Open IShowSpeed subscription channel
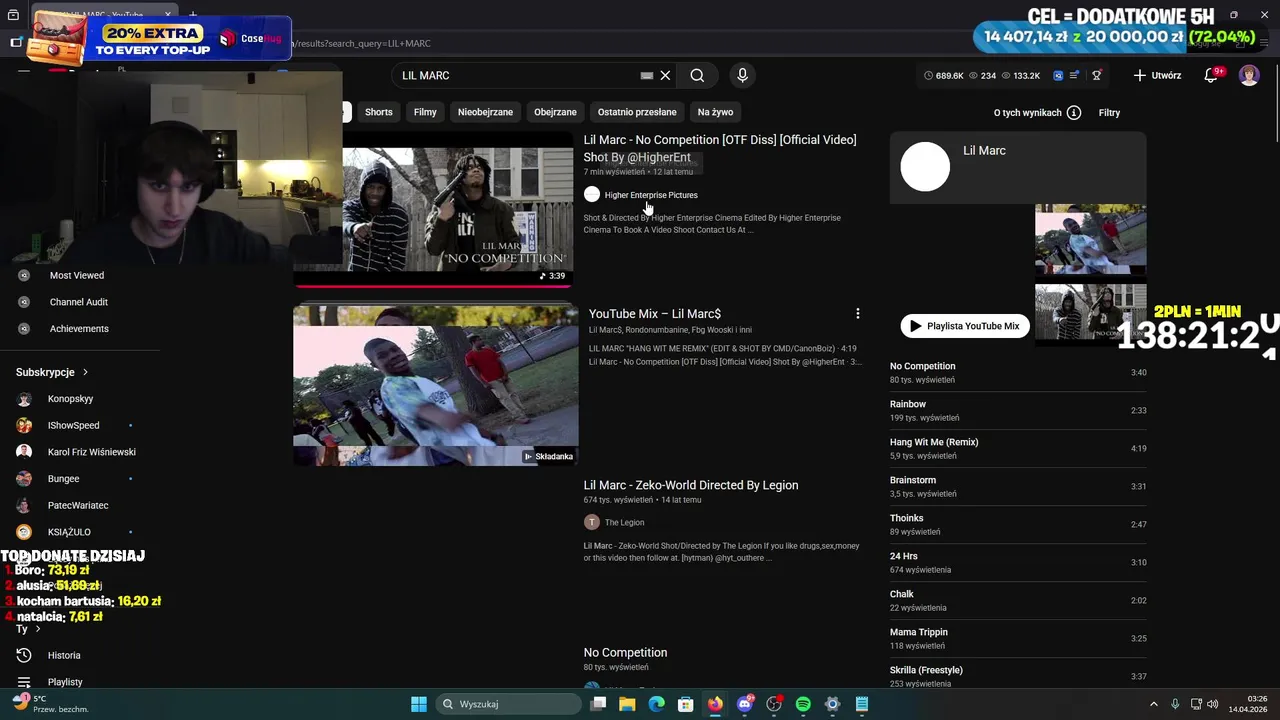1280x720 pixels. (x=73, y=425)
